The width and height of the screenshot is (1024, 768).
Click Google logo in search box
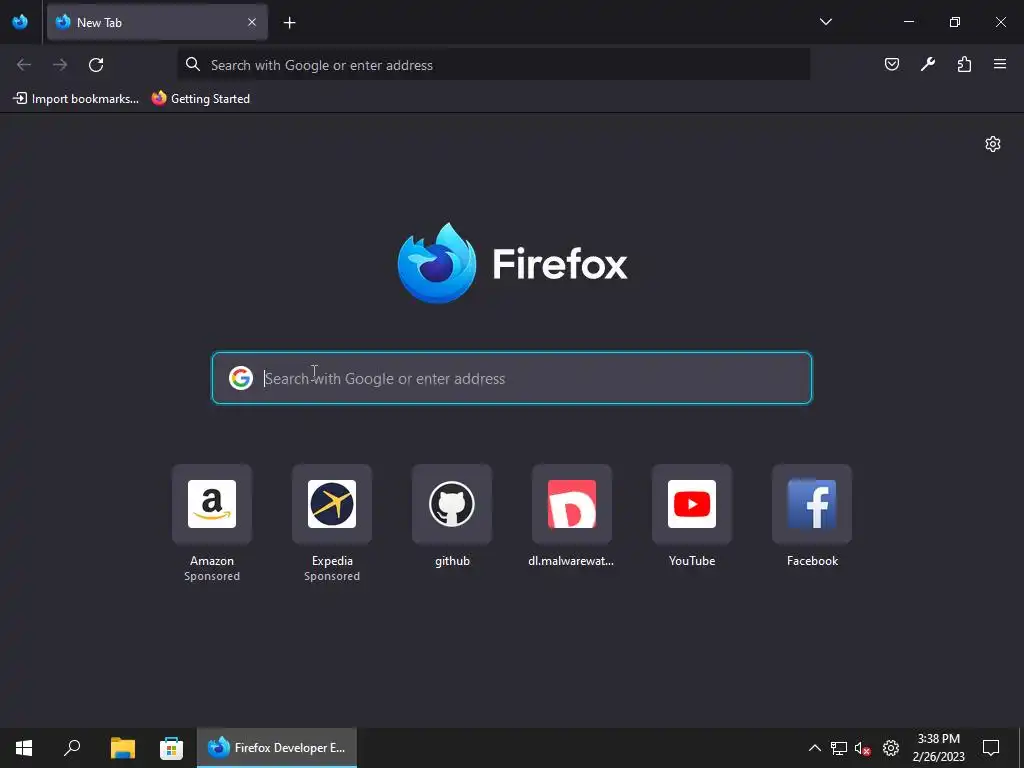pos(241,378)
